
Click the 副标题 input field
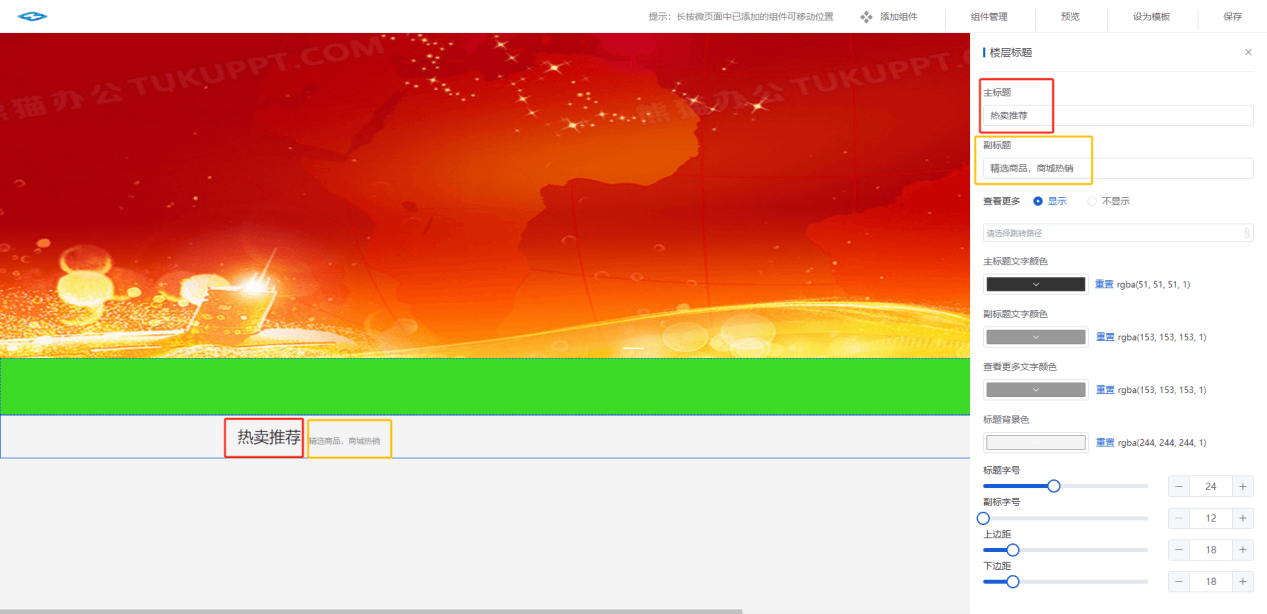tap(1118, 168)
